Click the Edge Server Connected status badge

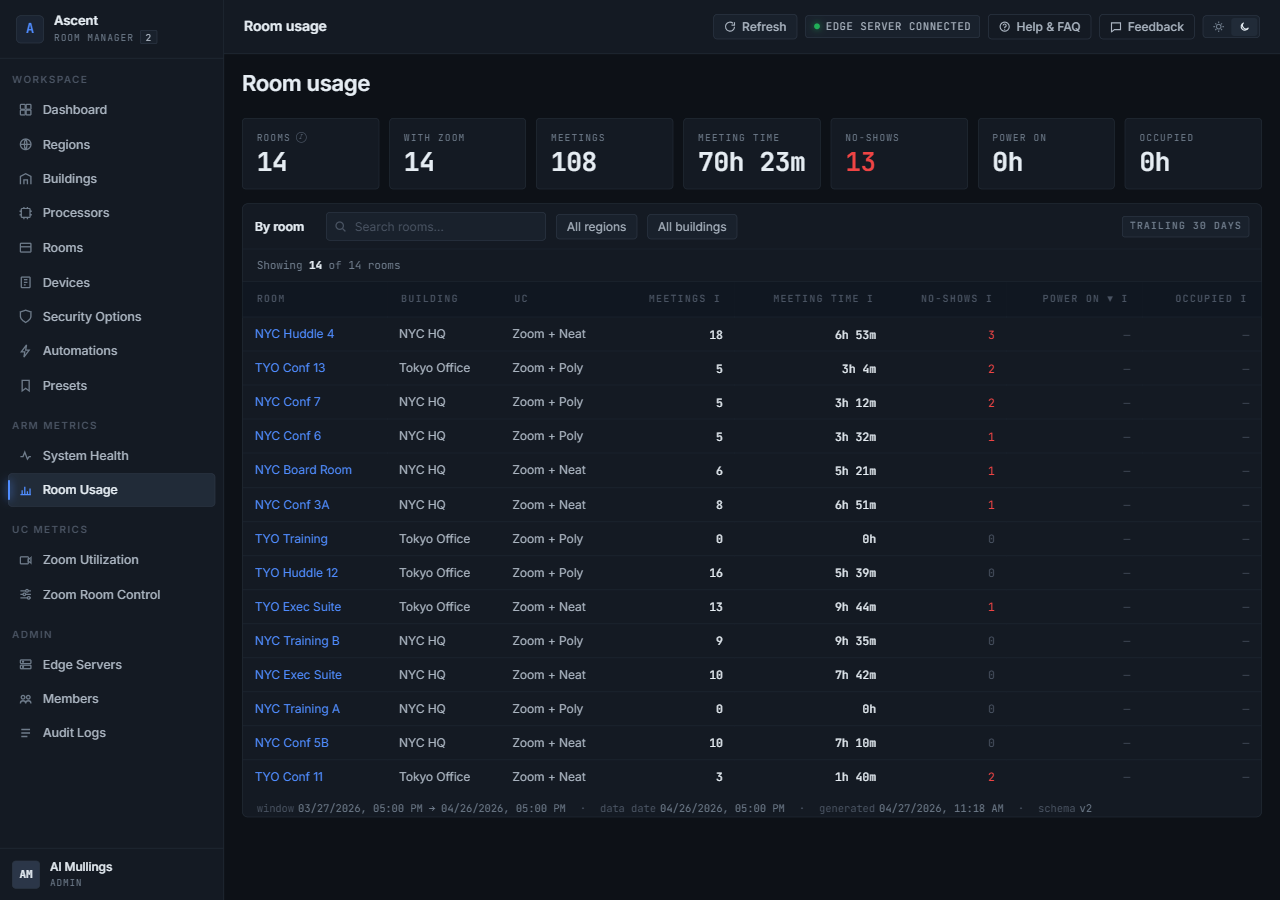(892, 27)
